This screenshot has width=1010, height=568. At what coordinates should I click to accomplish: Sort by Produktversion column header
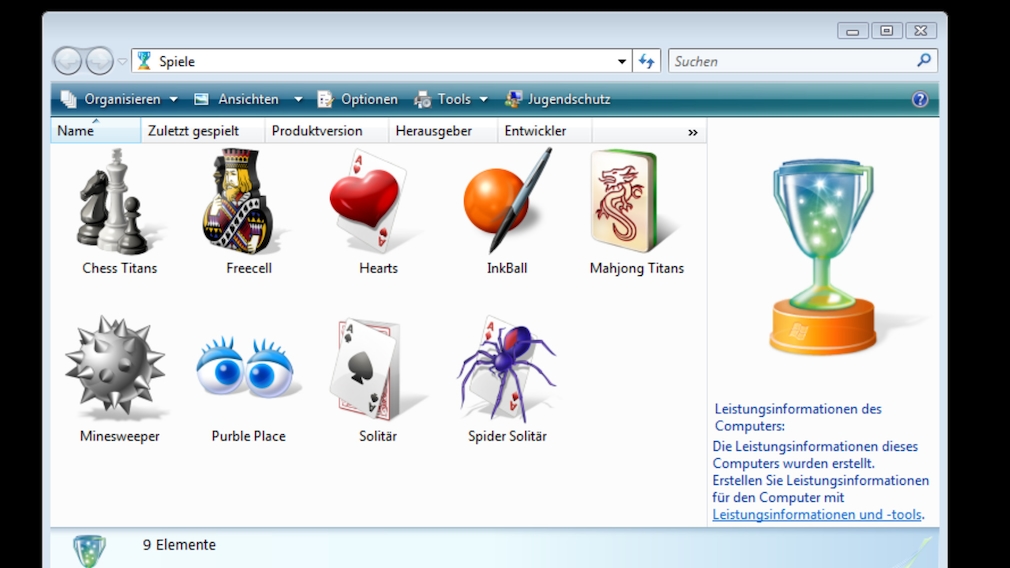[x=326, y=131]
